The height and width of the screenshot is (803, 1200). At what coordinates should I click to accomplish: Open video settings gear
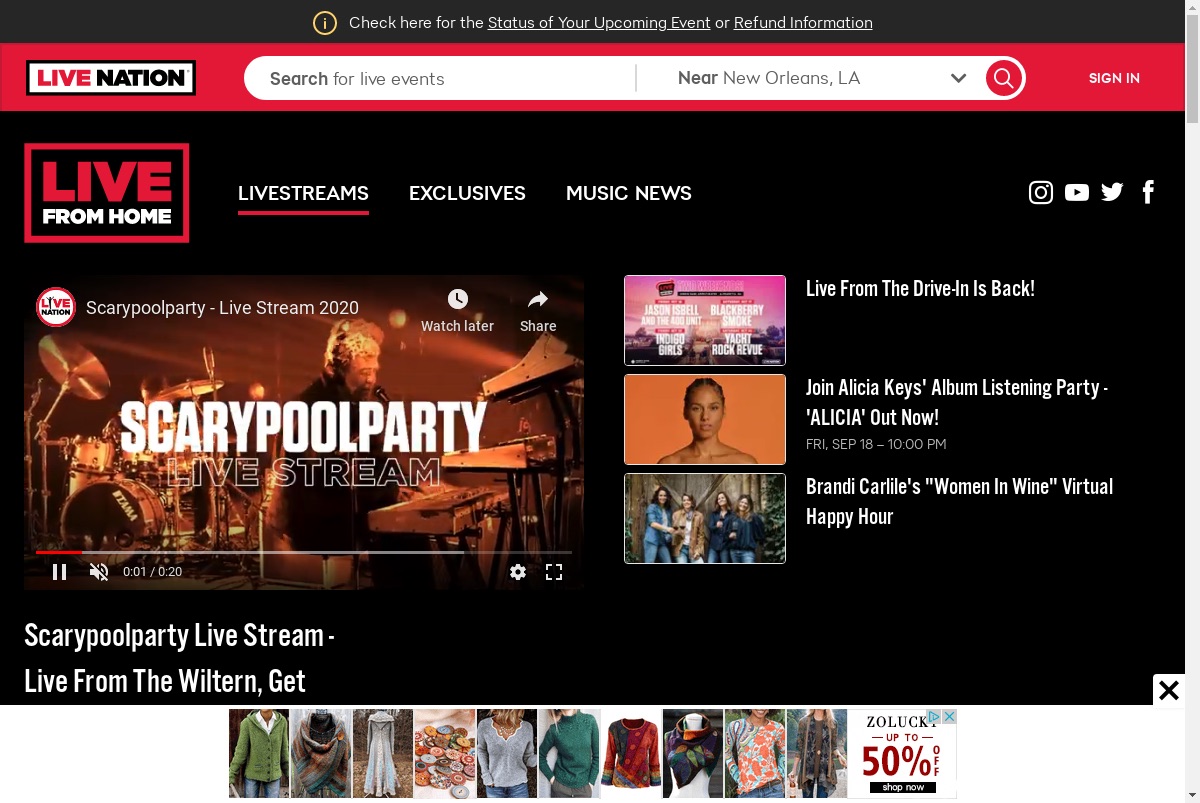[518, 572]
